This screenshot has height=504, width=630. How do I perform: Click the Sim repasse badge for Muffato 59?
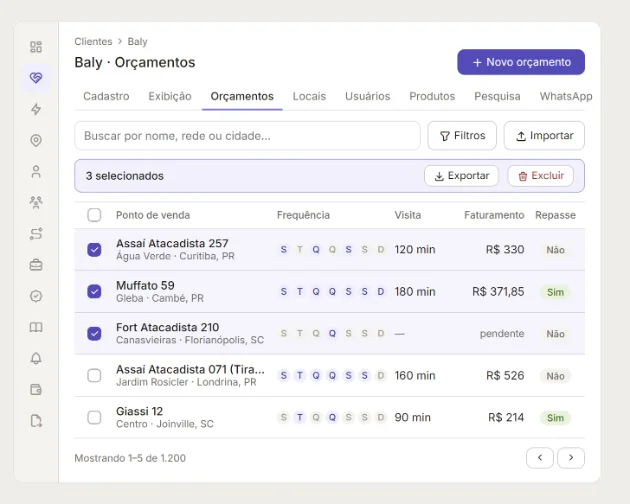[555, 292]
